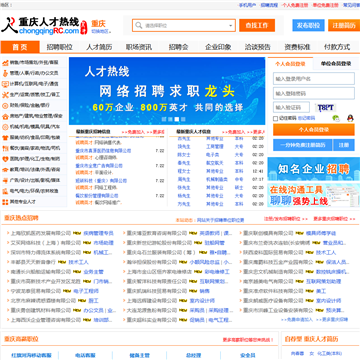Viewport: 360px width, 360px height.
Task: Click the gear icon beside 机械/机电 category
Action: point(5,127)
